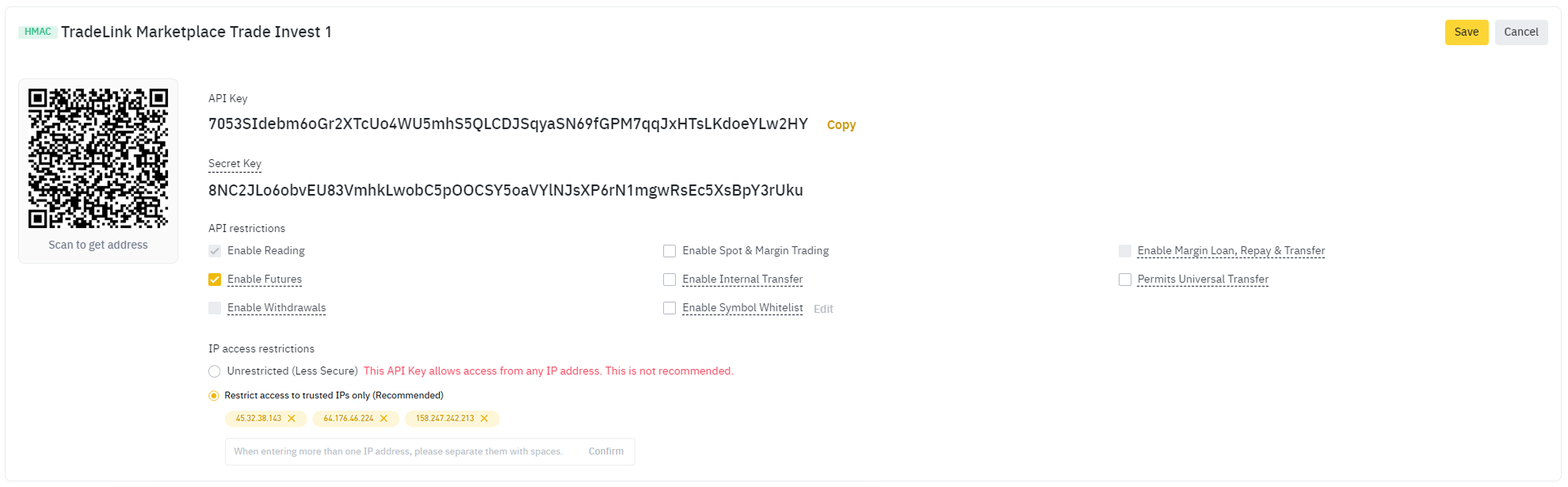The image size is (1568, 487).
Task: Remove IP address 64.176.46.224 tag
Action: tap(383, 419)
